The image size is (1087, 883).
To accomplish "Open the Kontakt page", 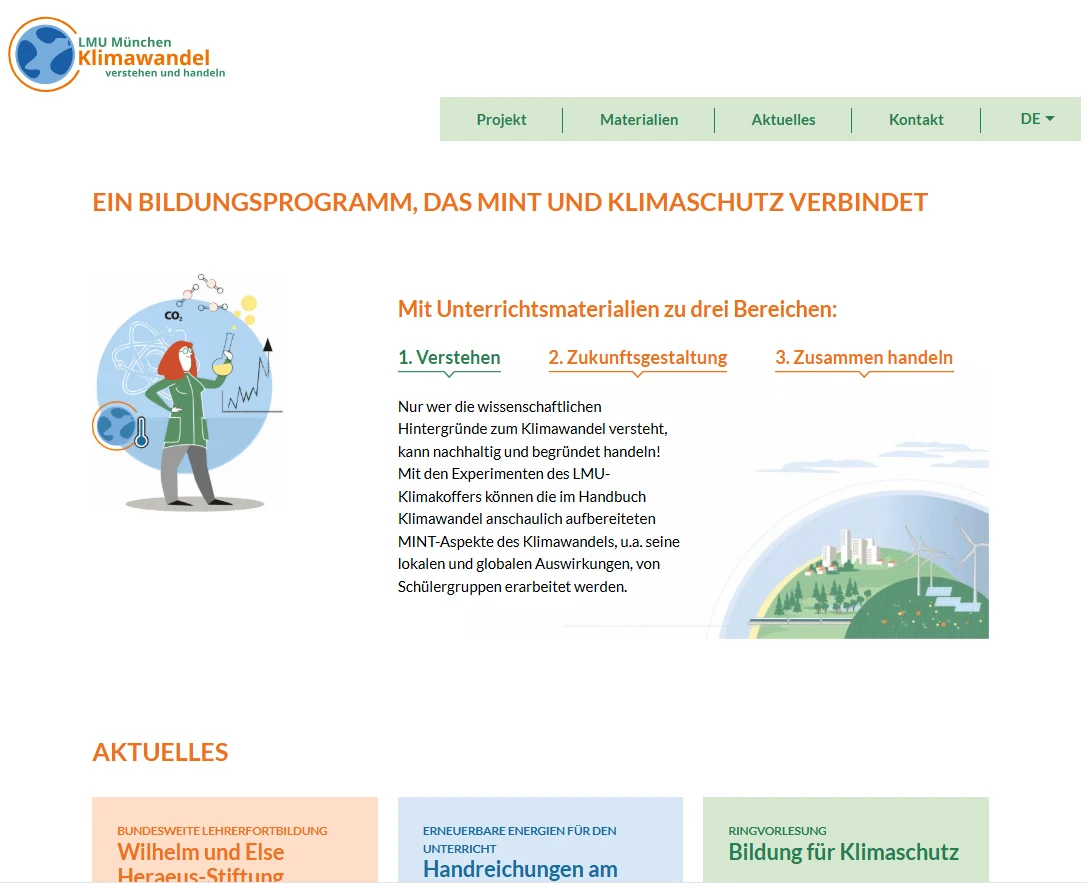I will pos(916,120).
